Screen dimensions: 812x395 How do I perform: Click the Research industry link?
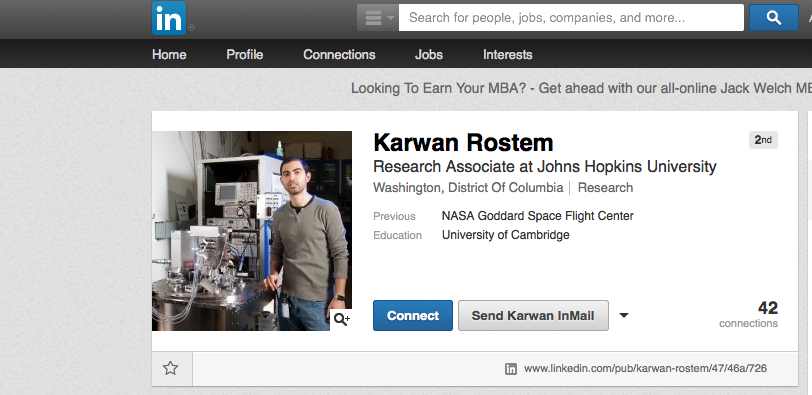click(605, 187)
